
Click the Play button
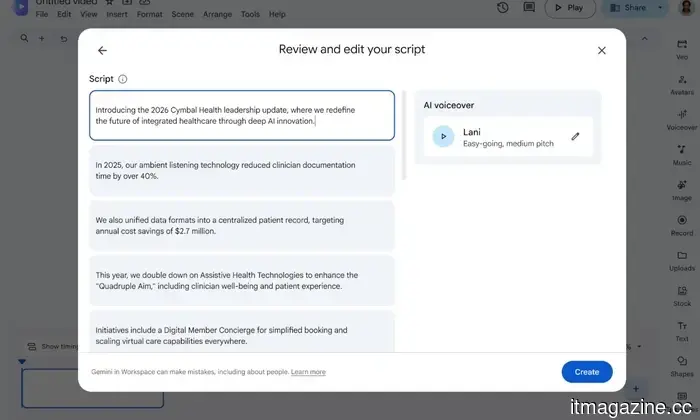coord(570,8)
